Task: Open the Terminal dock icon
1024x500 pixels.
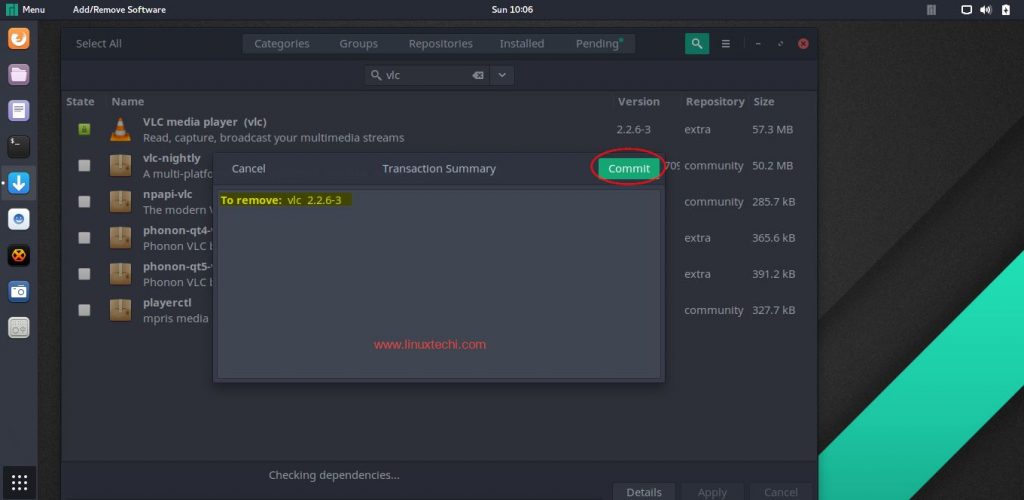Action: coord(18,147)
